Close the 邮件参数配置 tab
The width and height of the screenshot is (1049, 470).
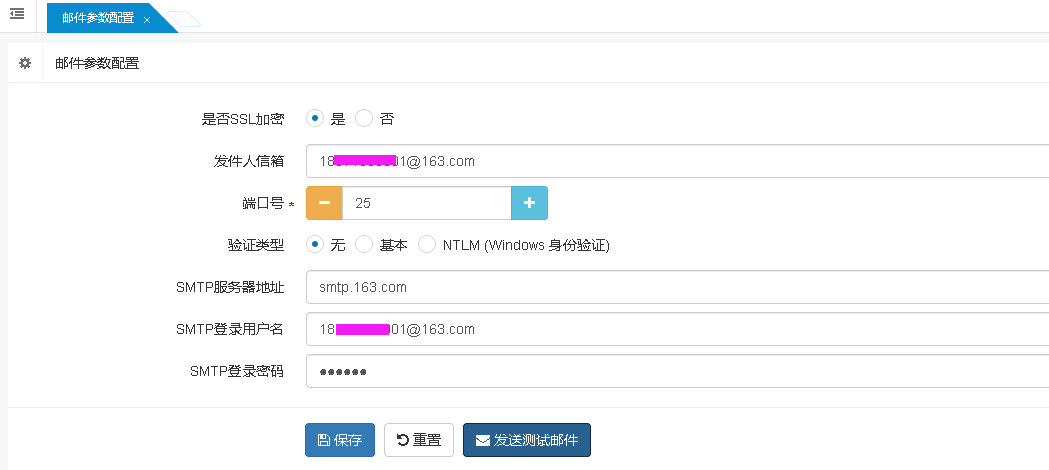(147, 19)
